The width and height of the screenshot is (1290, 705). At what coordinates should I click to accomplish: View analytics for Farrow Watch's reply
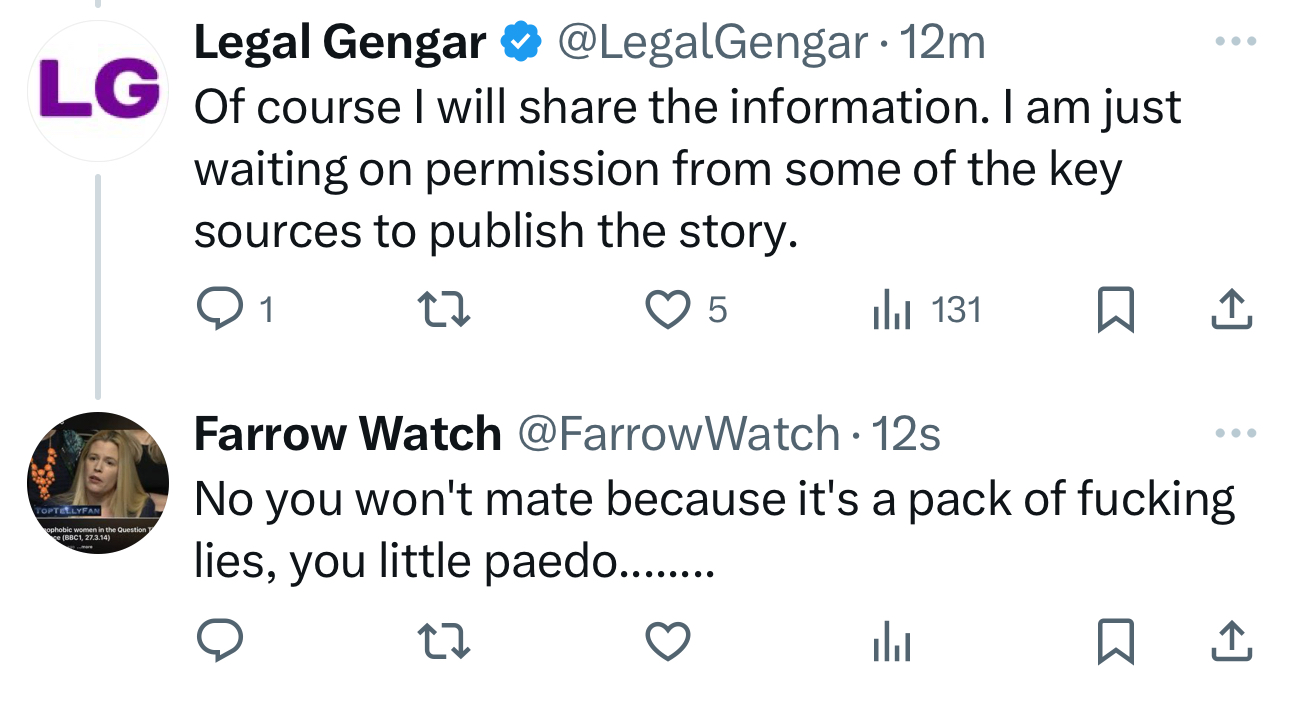(x=891, y=642)
